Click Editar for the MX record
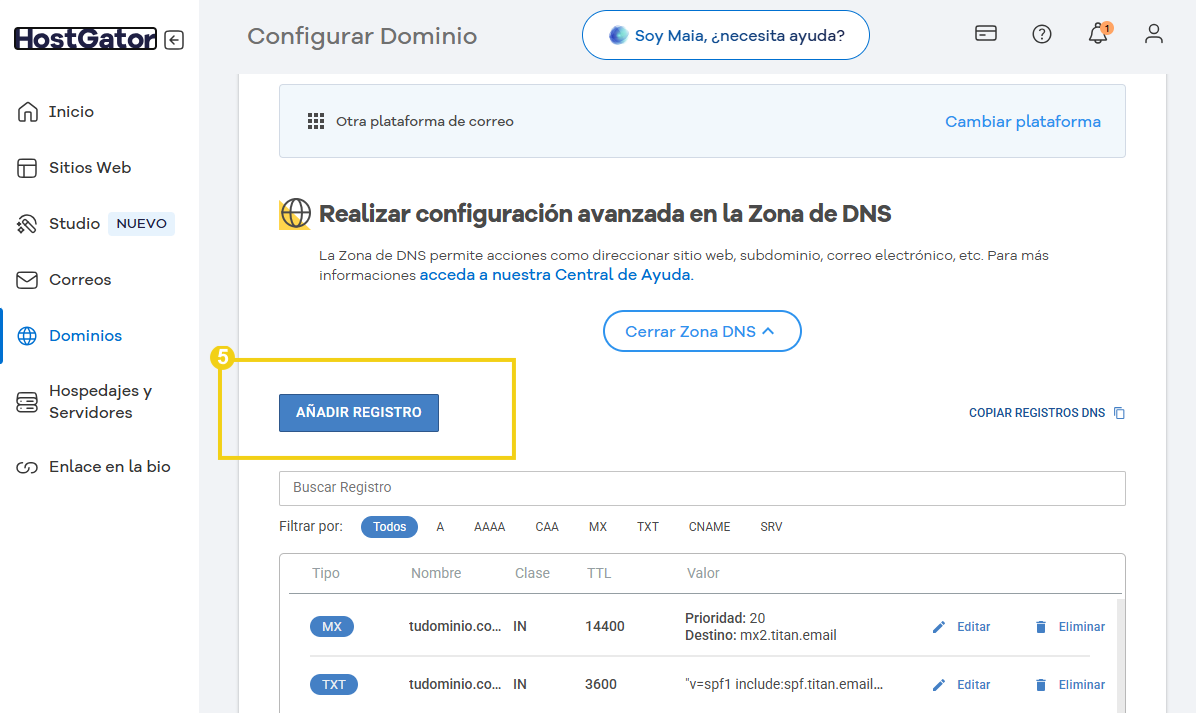1196x713 pixels. tap(973, 627)
